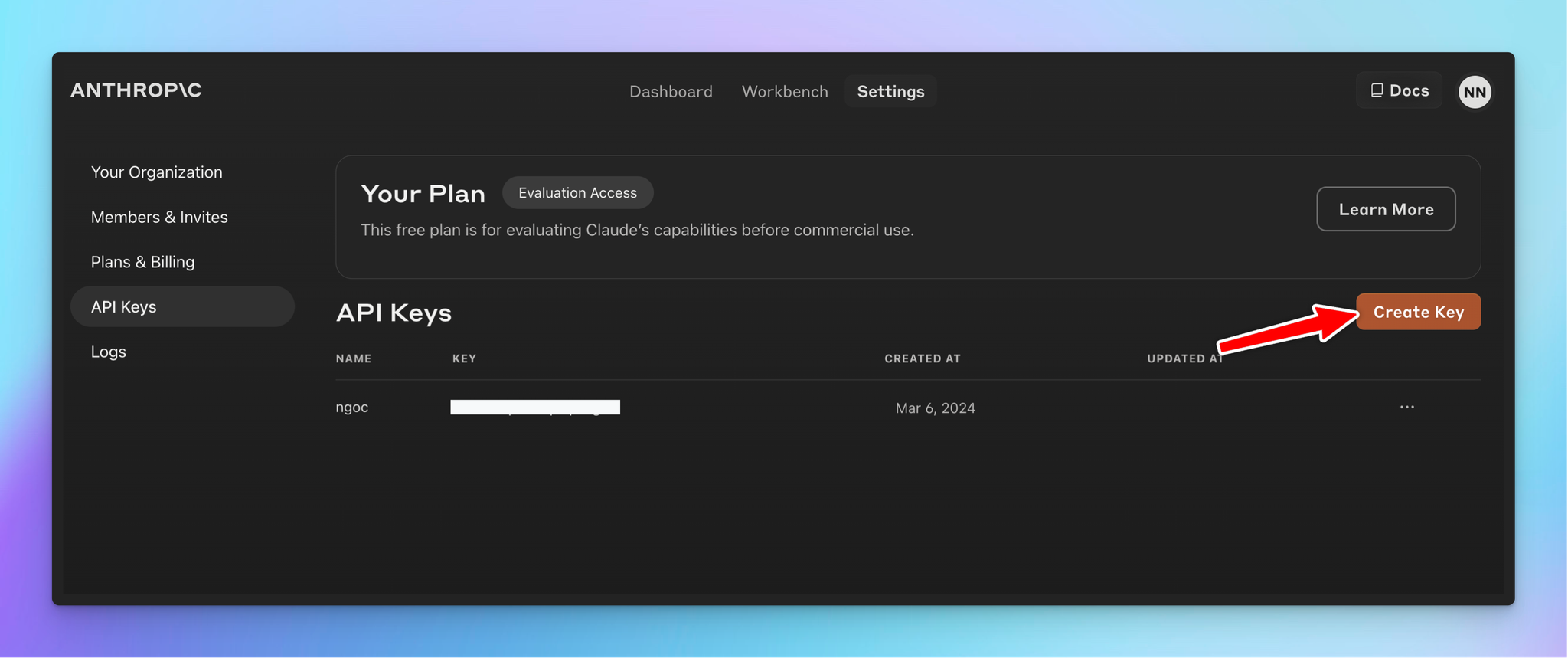
Task: Open the Logs section
Action: click(x=109, y=352)
